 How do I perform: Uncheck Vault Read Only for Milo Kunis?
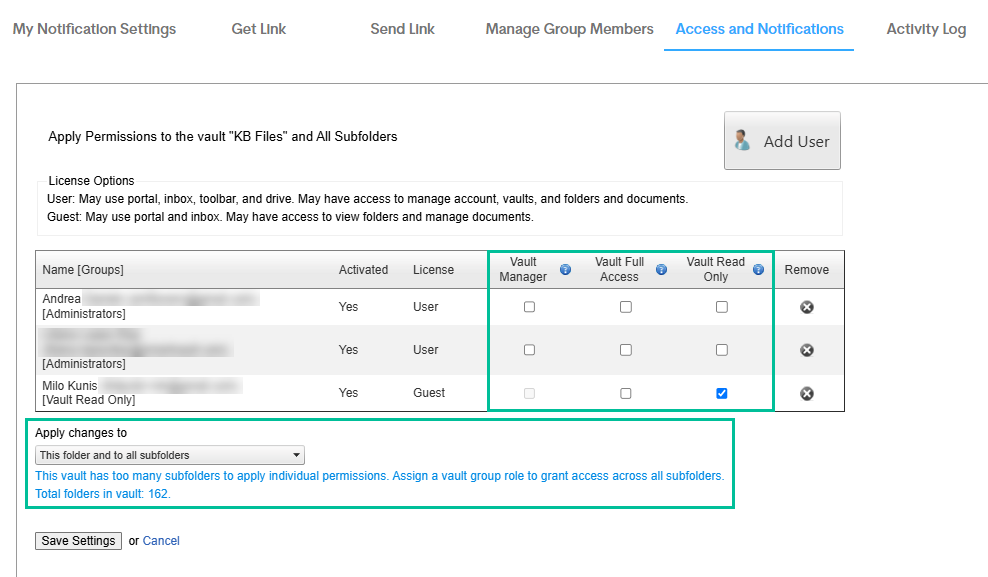click(x=722, y=393)
